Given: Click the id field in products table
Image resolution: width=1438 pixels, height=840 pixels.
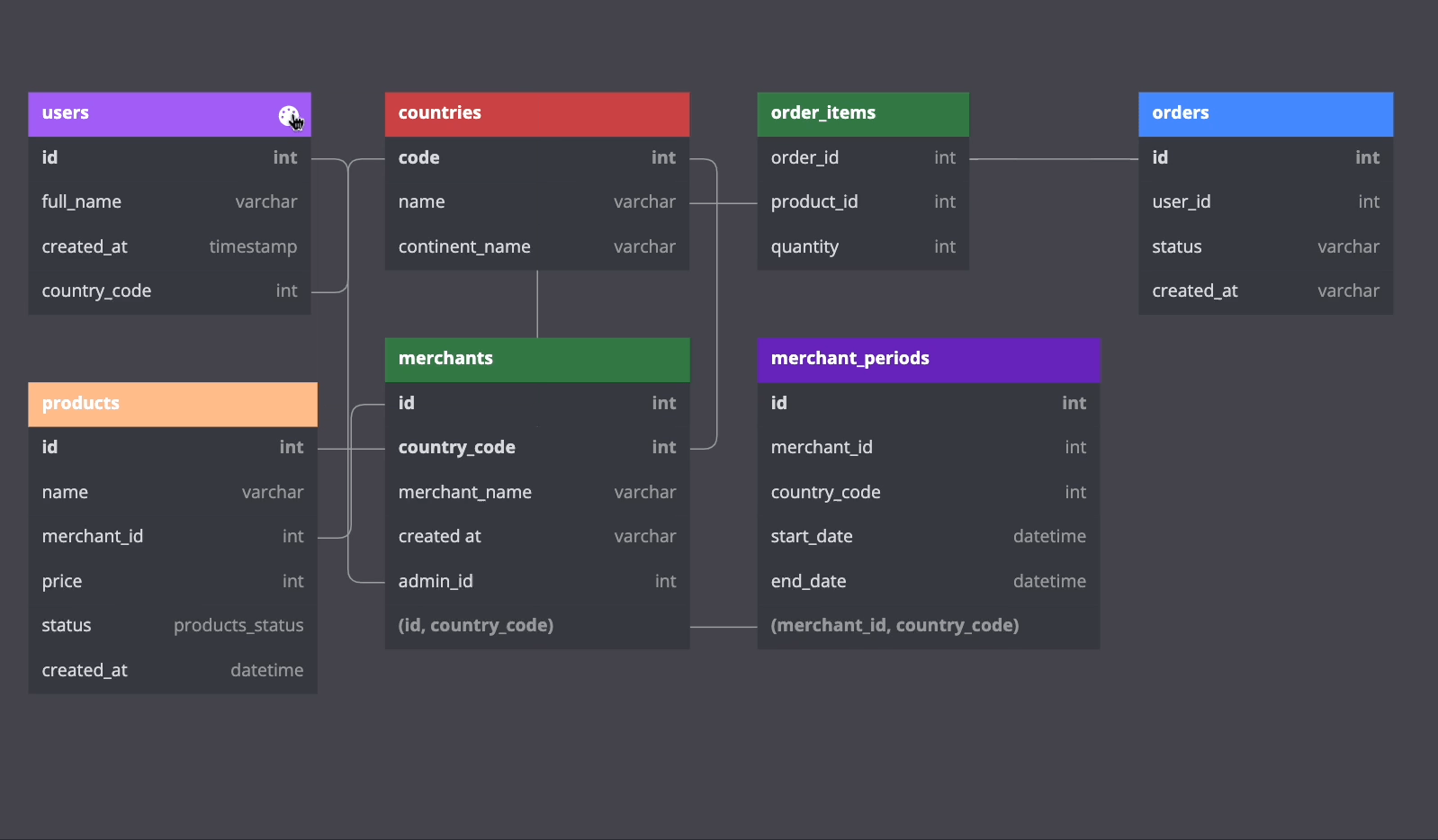Looking at the screenshot, I should pyautogui.click(x=173, y=448).
